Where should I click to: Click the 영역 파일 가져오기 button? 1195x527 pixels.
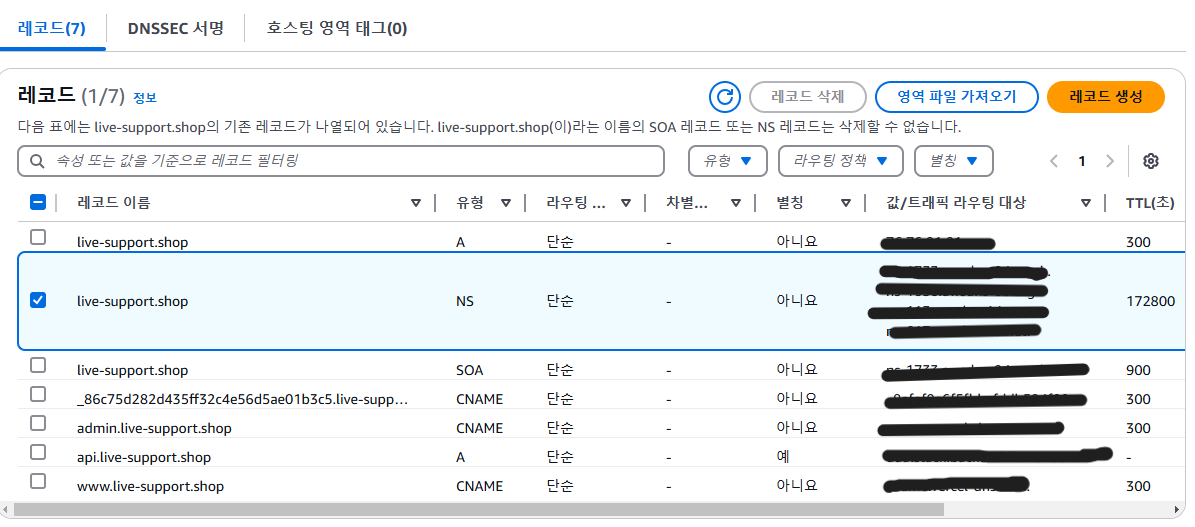[955, 97]
